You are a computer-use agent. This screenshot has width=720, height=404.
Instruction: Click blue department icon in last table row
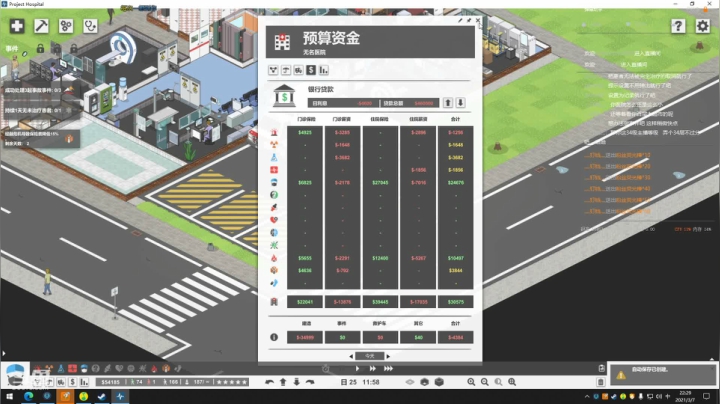point(274,283)
